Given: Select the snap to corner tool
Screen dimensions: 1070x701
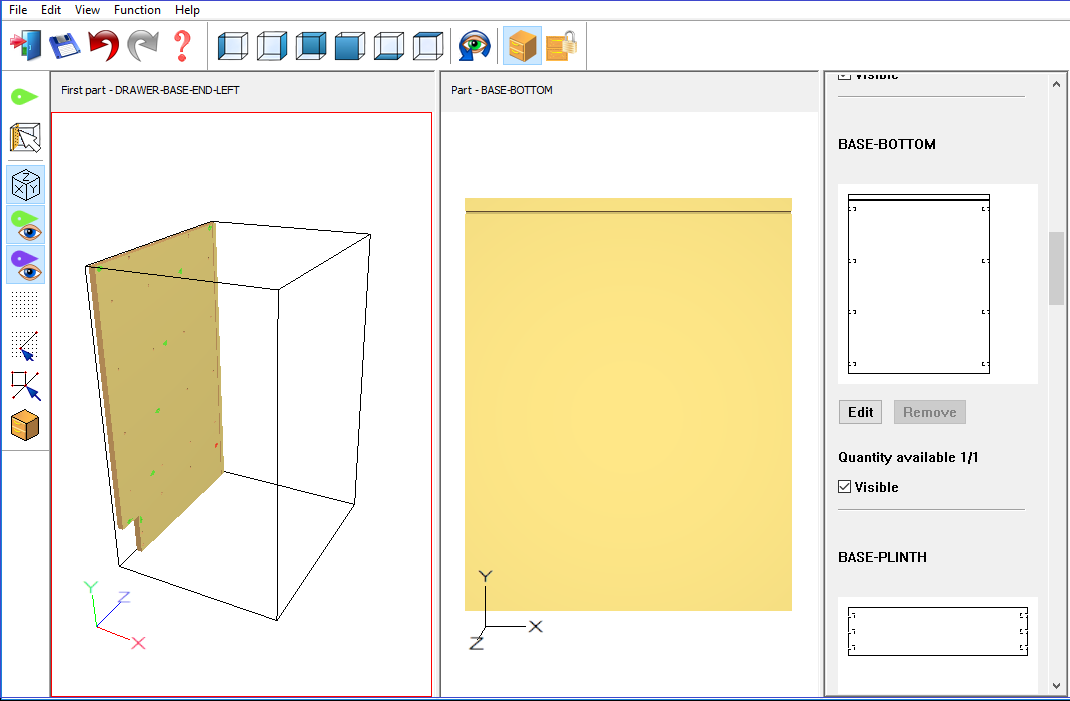Looking at the screenshot, I should coord(25,385).
